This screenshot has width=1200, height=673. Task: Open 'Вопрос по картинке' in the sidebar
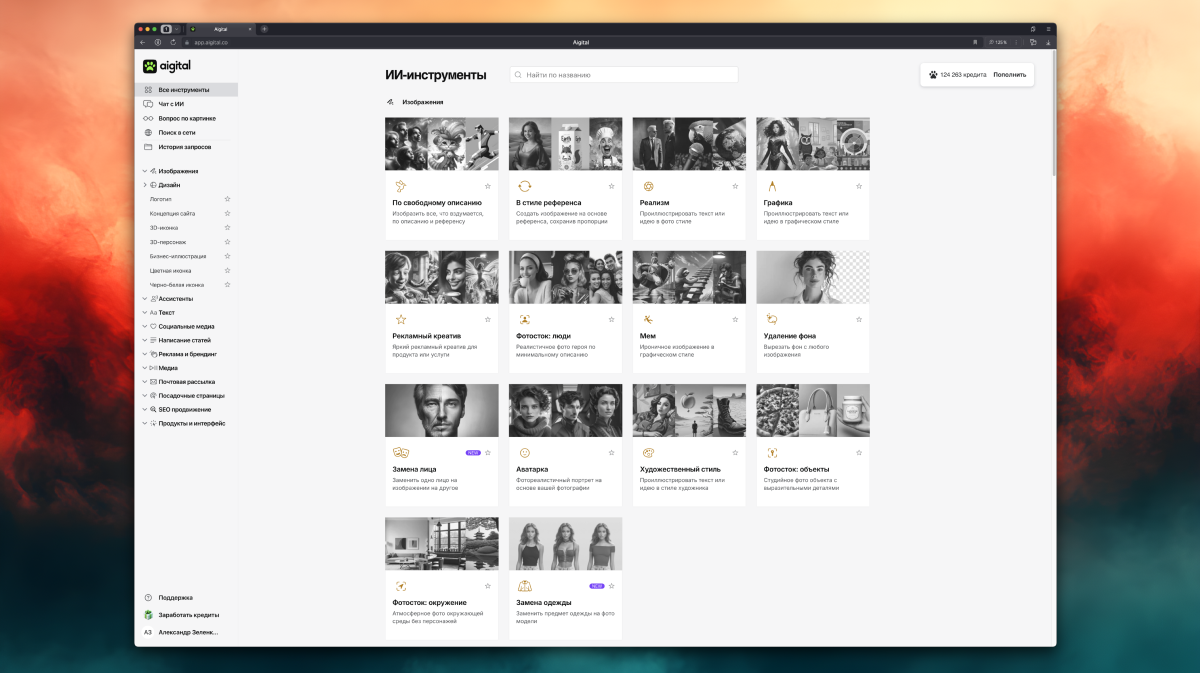[x=186, y=118]
